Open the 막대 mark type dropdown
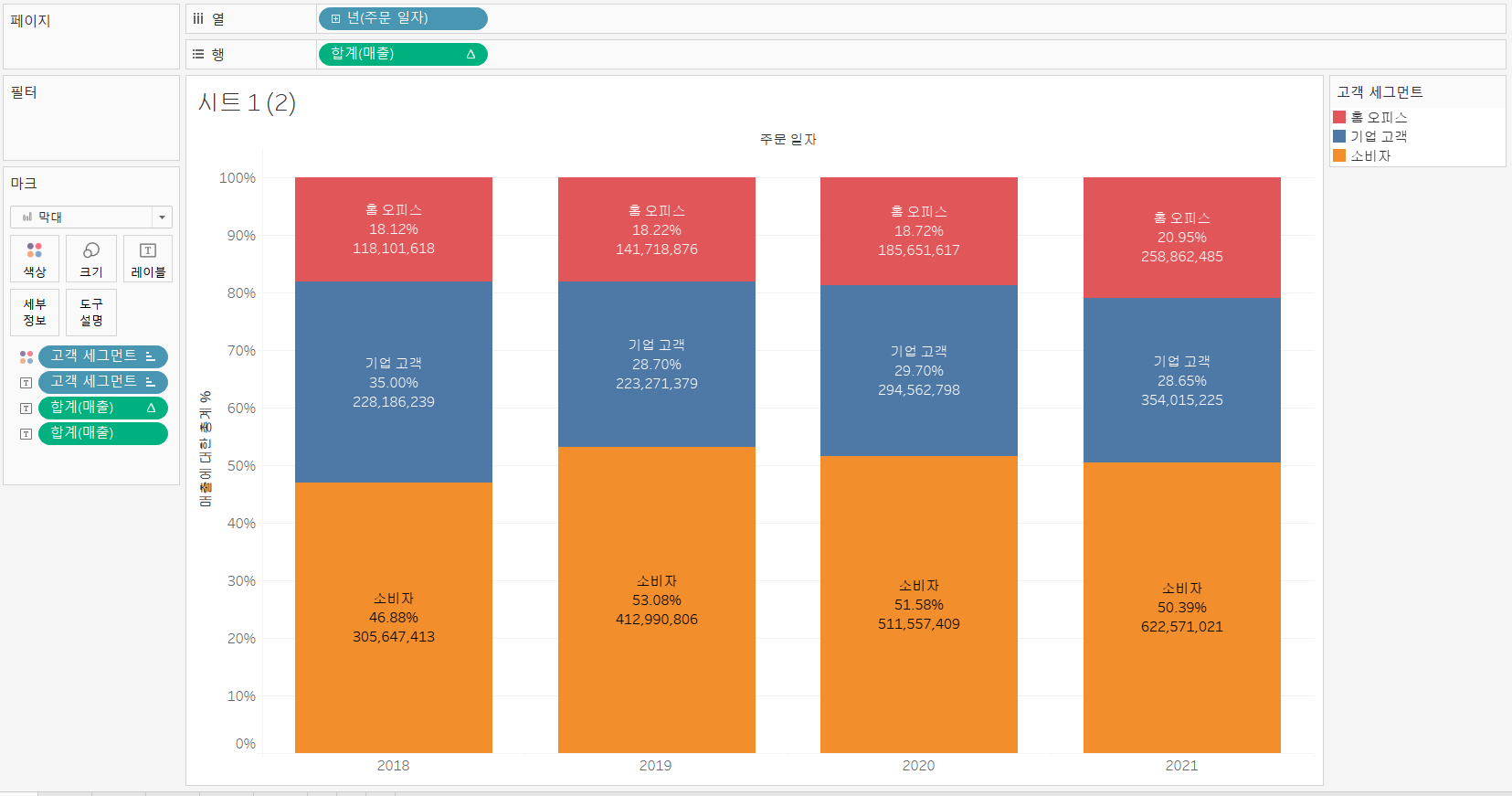 tap(91, 217)
